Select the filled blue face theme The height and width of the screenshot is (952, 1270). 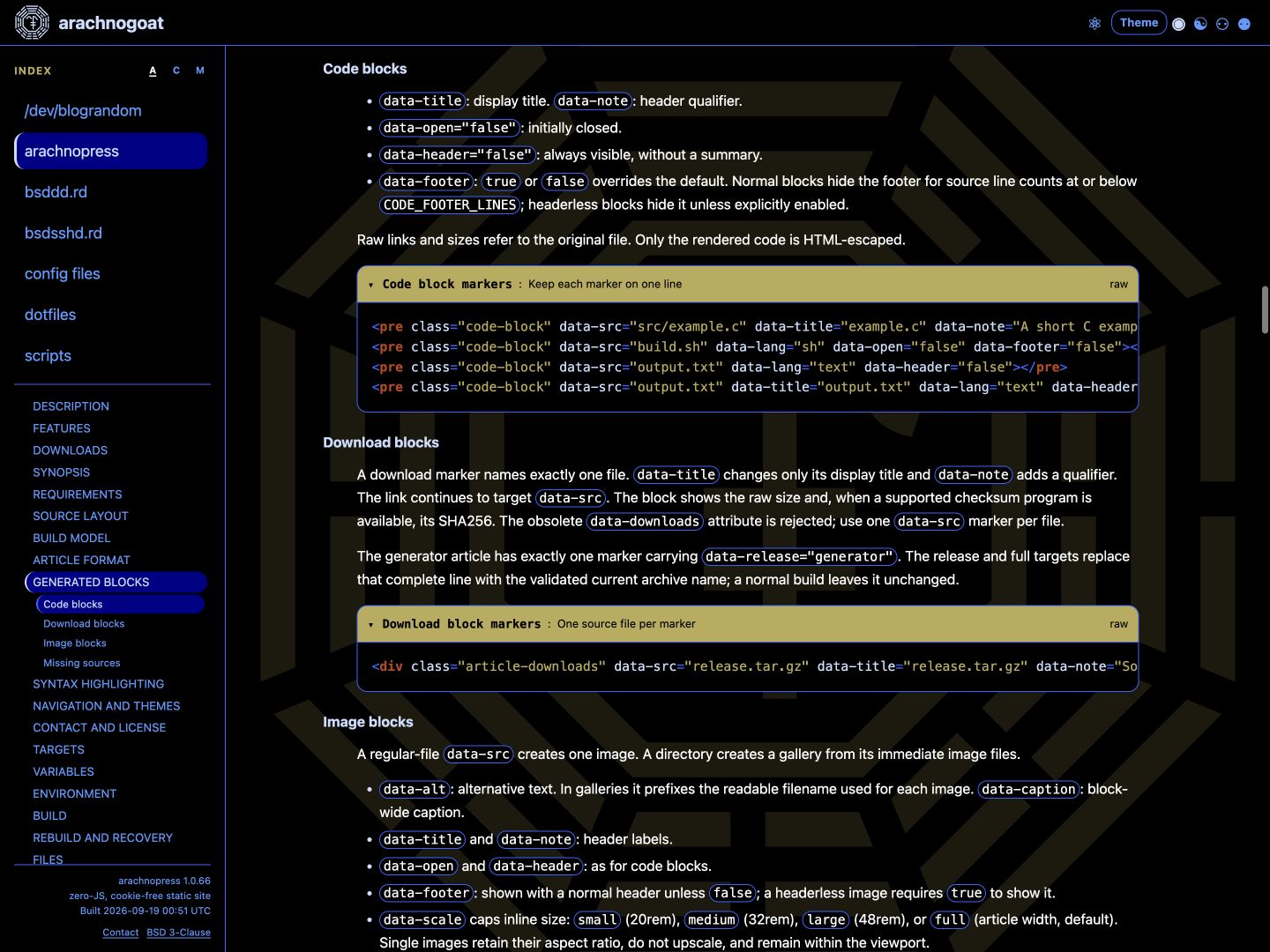click(1244, 24)
